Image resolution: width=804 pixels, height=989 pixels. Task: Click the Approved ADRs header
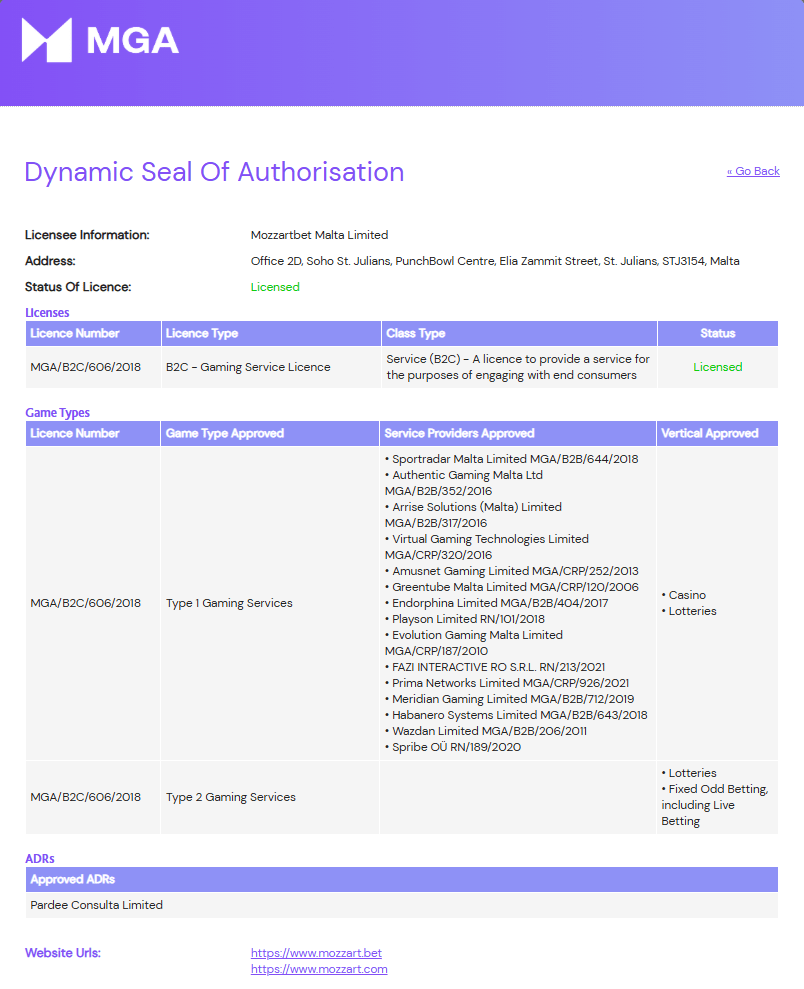[x=402, y=879]
